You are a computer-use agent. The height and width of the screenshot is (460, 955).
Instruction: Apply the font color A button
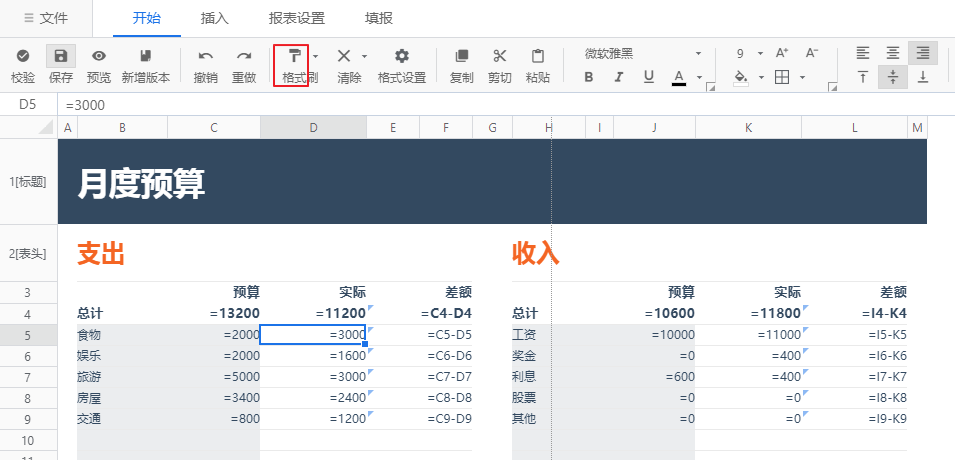(679, 77)
